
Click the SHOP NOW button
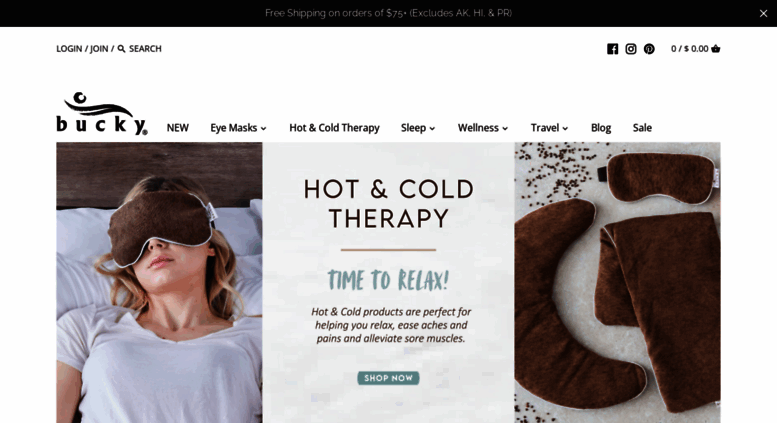(388, 378)
